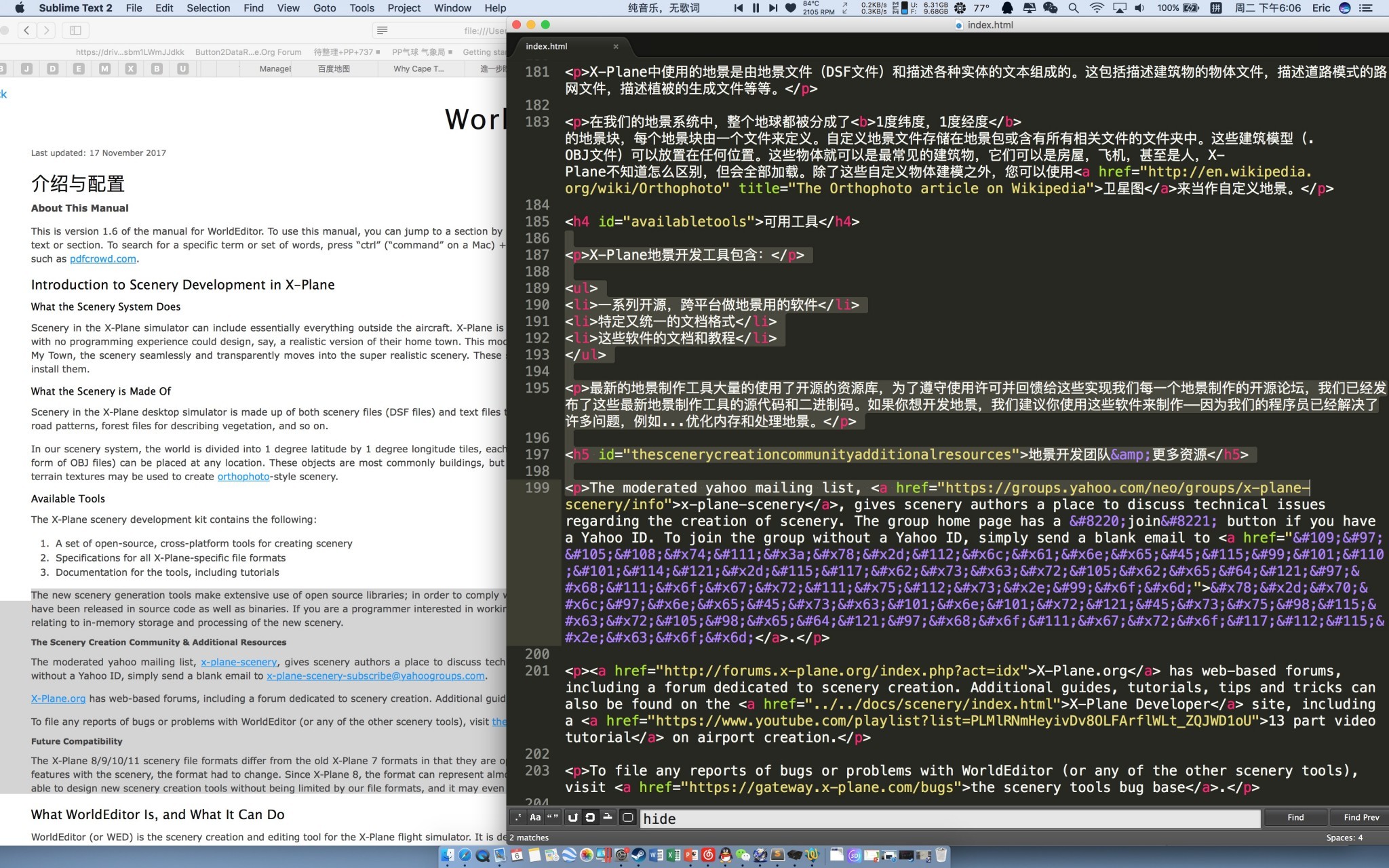Viewport: 1389px width, 868px height.
Task: Open the input method menu (拼)
Action: pos(1216,8)
